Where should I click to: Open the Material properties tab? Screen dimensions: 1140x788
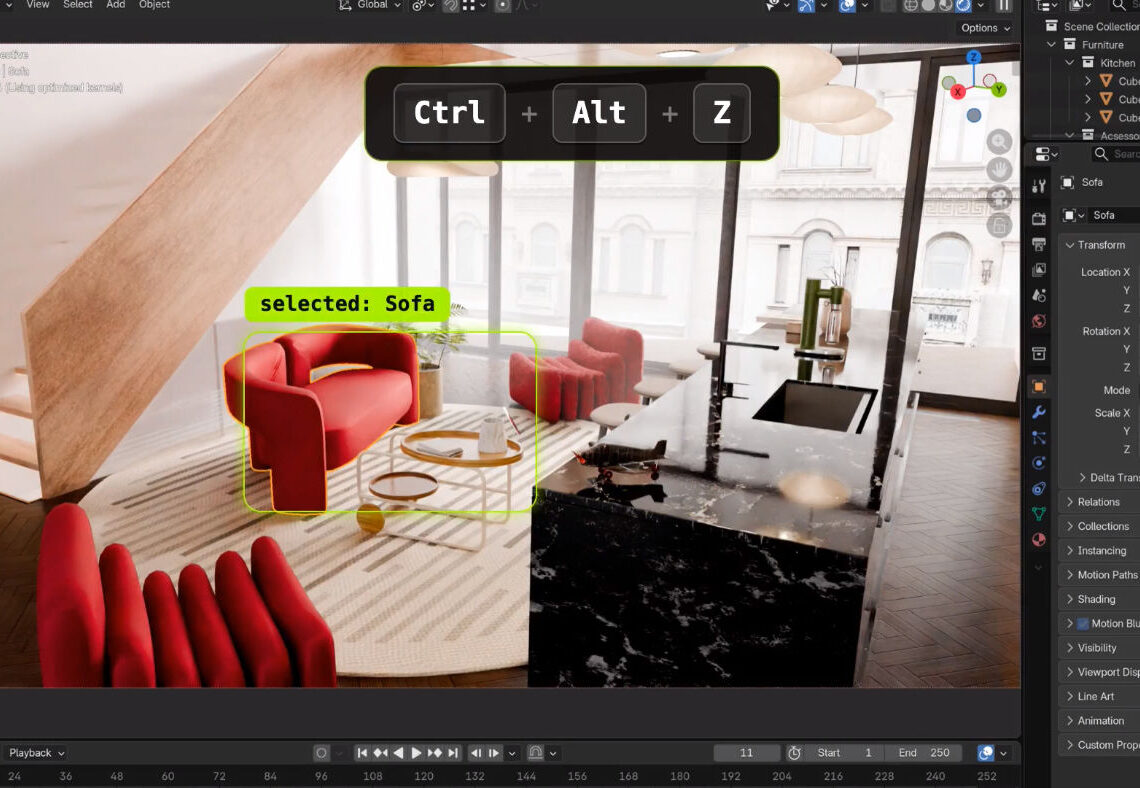pyautogui.click(x=1039, y=539)
